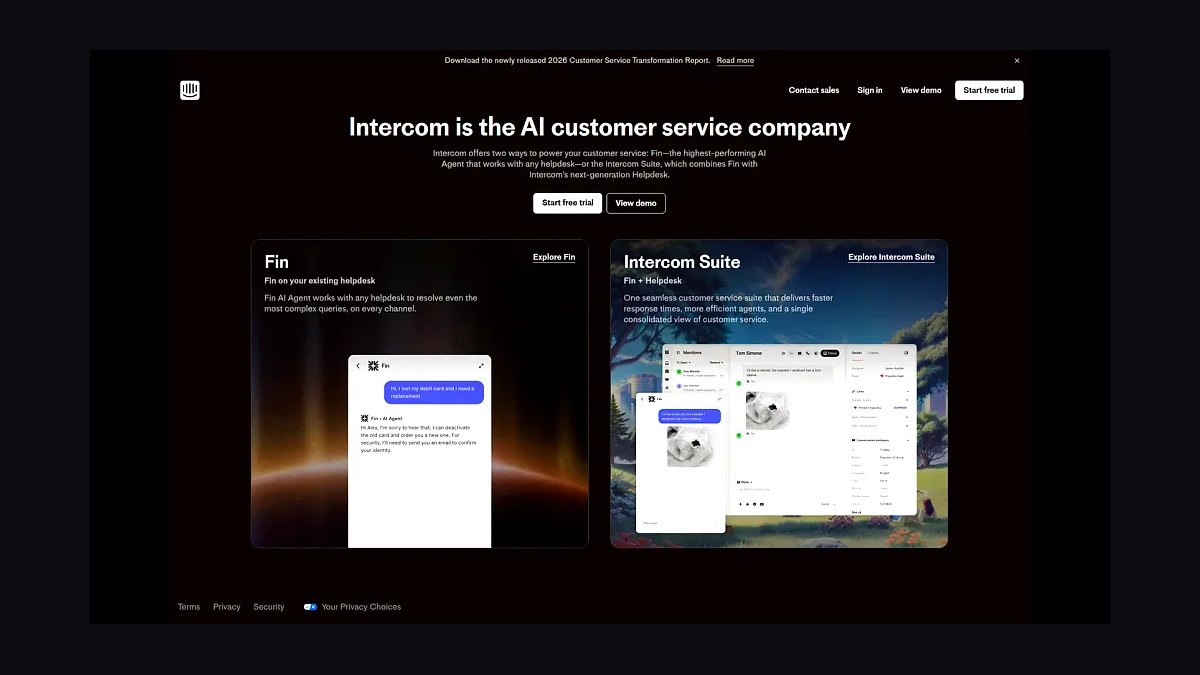Open the Details tab in Suite mockup
1200x675 pixels.
pyautogui.click(x=857, y=353)
